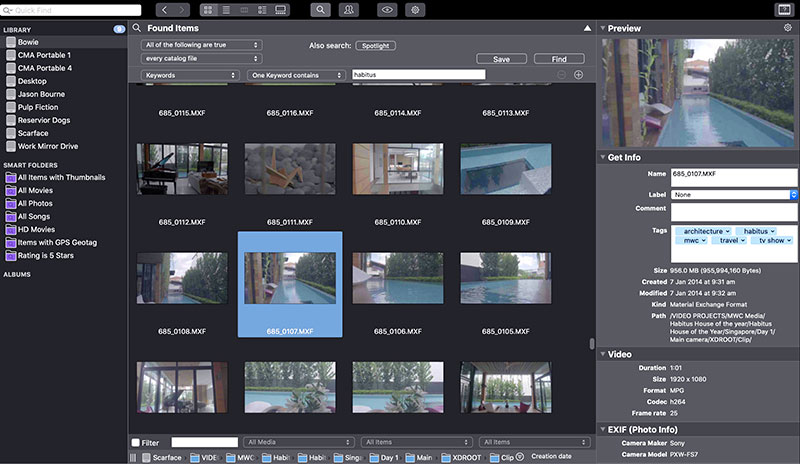Collapse the Video section
Viewport: 800px width, 464px height.
pos(603,354)
